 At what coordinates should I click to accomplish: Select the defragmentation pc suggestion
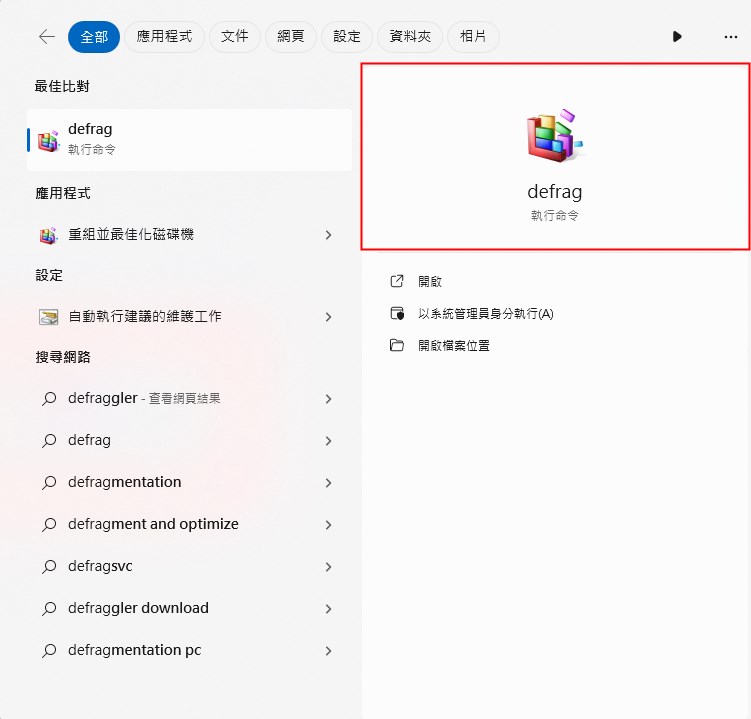pyautogui.click(x=190, y=651)
